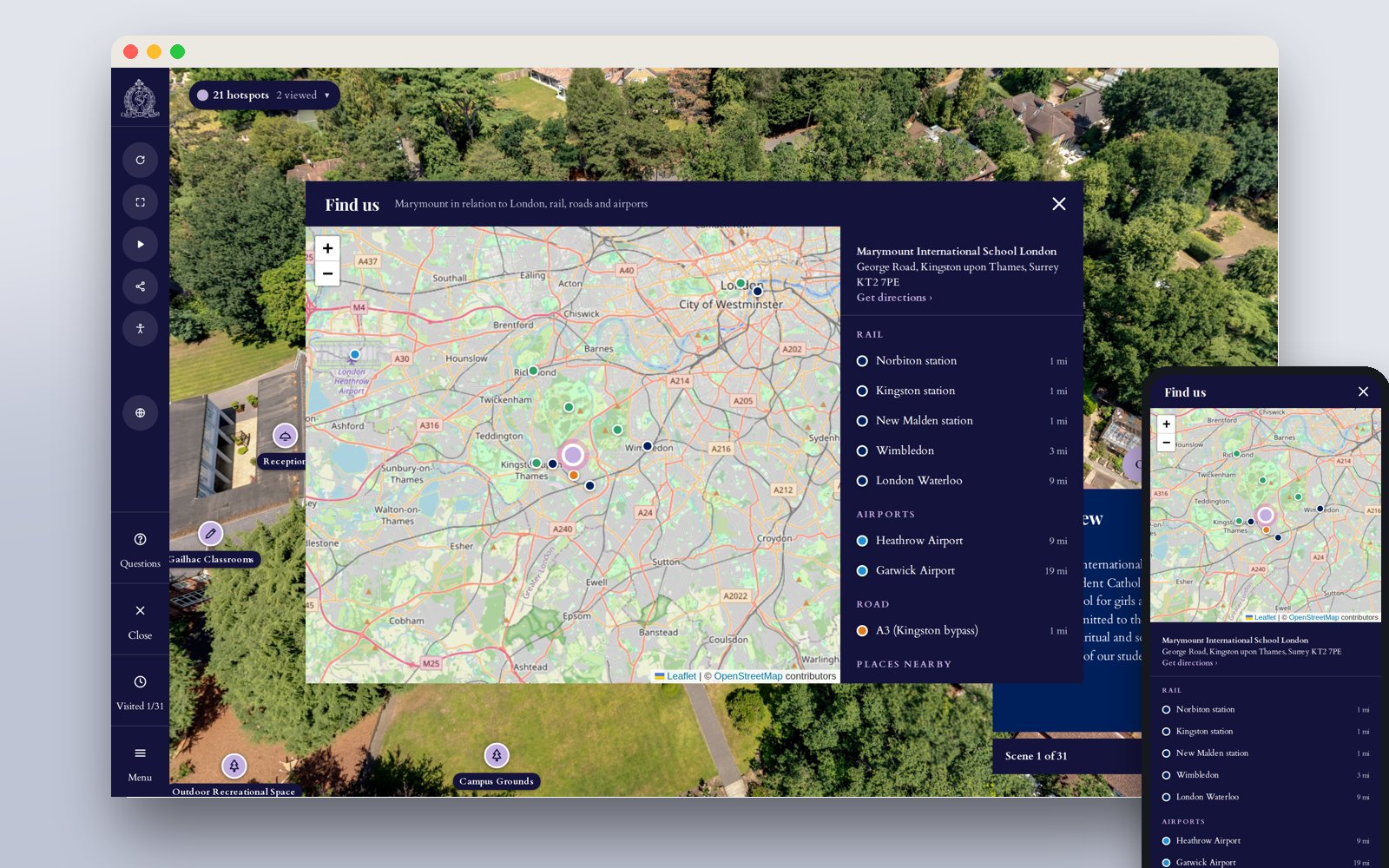1389x868 pixels.
Task: Select A3 (Kingston bypass) road entry
Action: point(962,631)
